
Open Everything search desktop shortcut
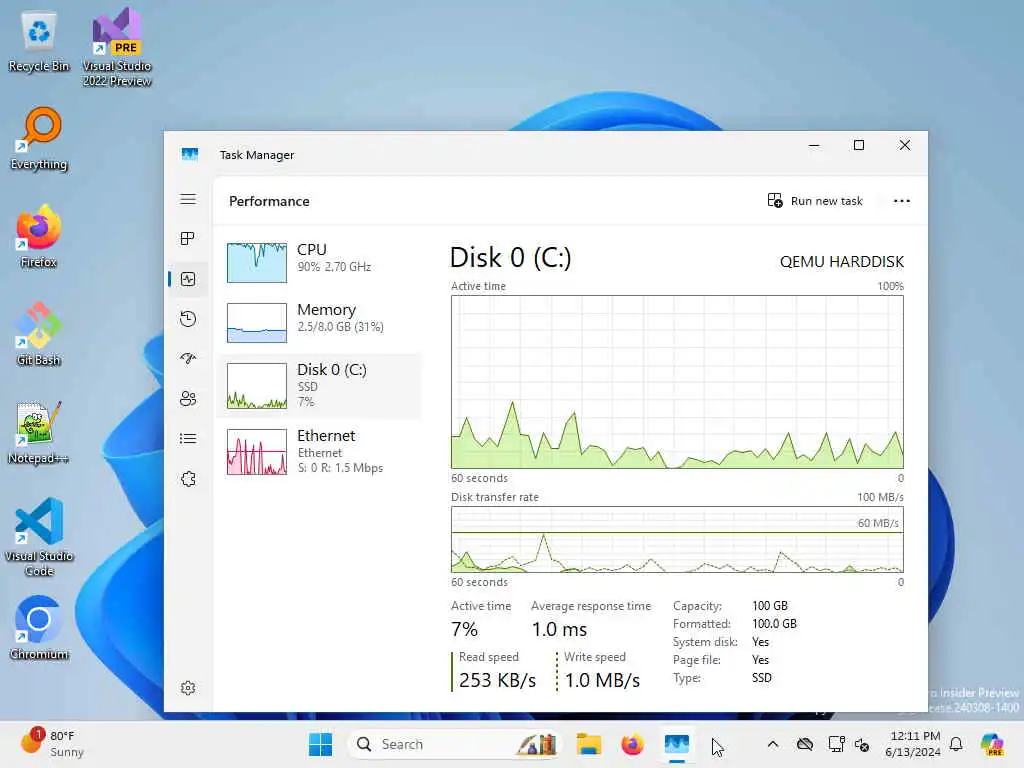click(x=39, y=139)
